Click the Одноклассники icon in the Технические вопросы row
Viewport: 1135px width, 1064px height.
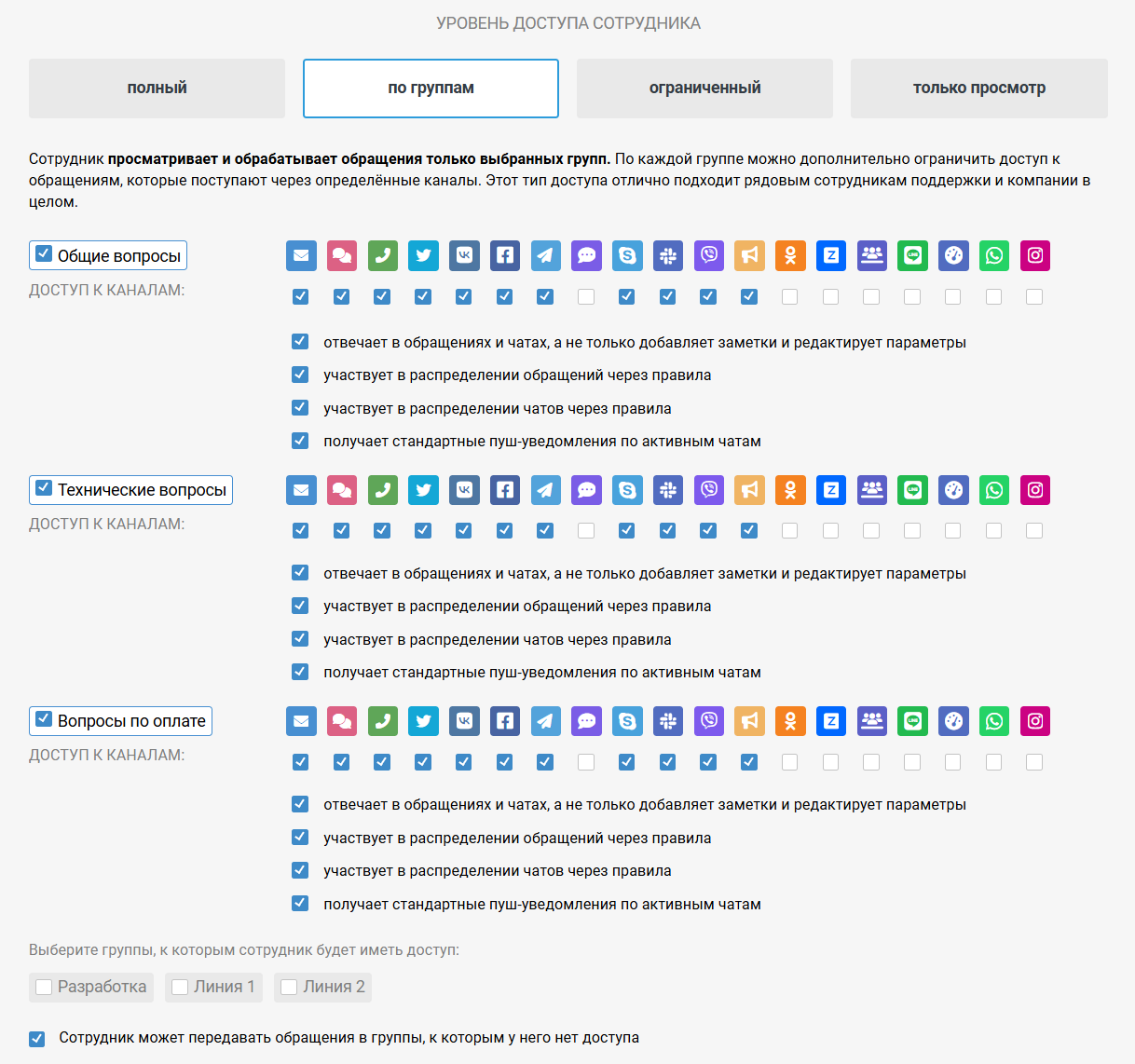(x=790, y=490)
